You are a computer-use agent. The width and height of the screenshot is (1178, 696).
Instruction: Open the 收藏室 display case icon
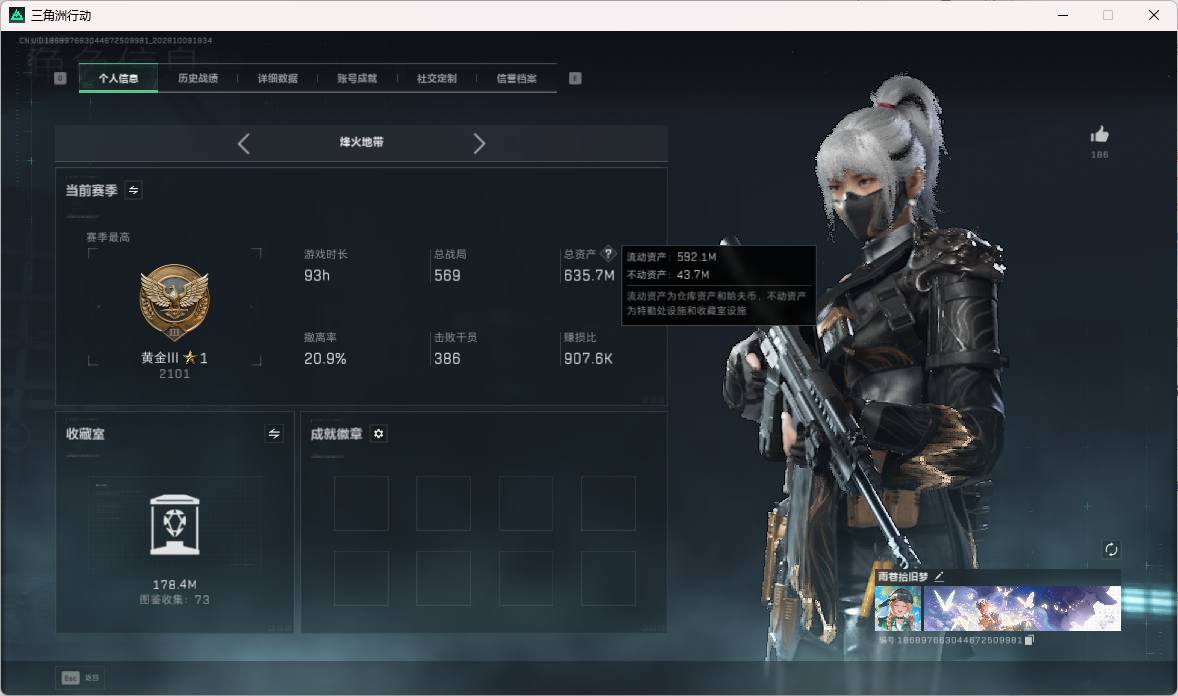(174, 525)
